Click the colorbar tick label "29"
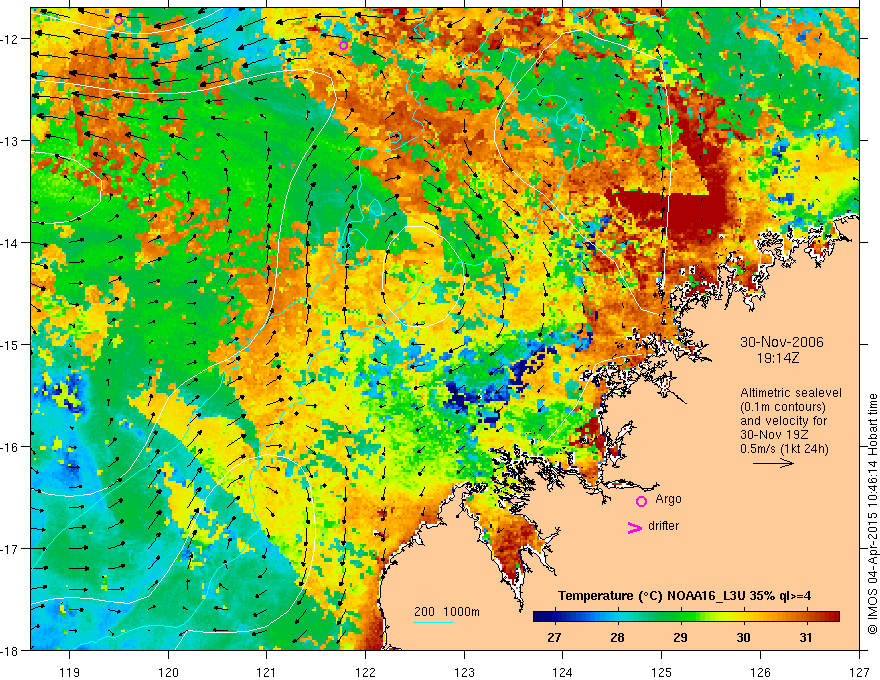Viewport: 880px width, 680px height. (x=680, y=637)
